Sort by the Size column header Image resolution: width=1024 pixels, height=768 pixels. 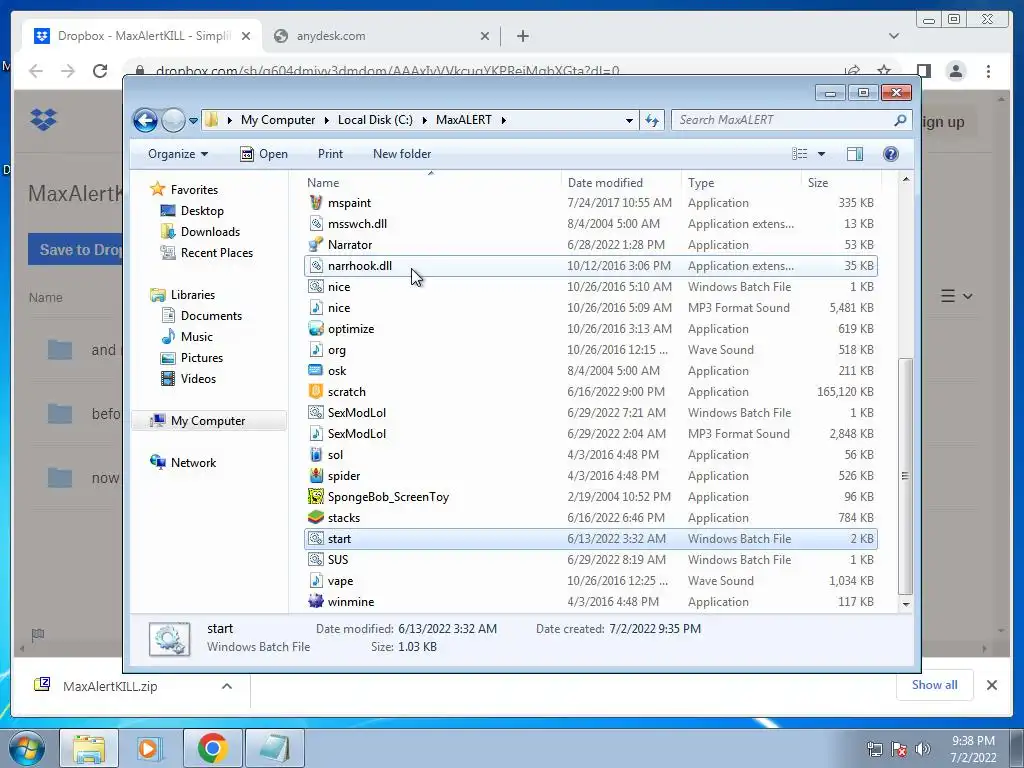(x=841, y=183)
